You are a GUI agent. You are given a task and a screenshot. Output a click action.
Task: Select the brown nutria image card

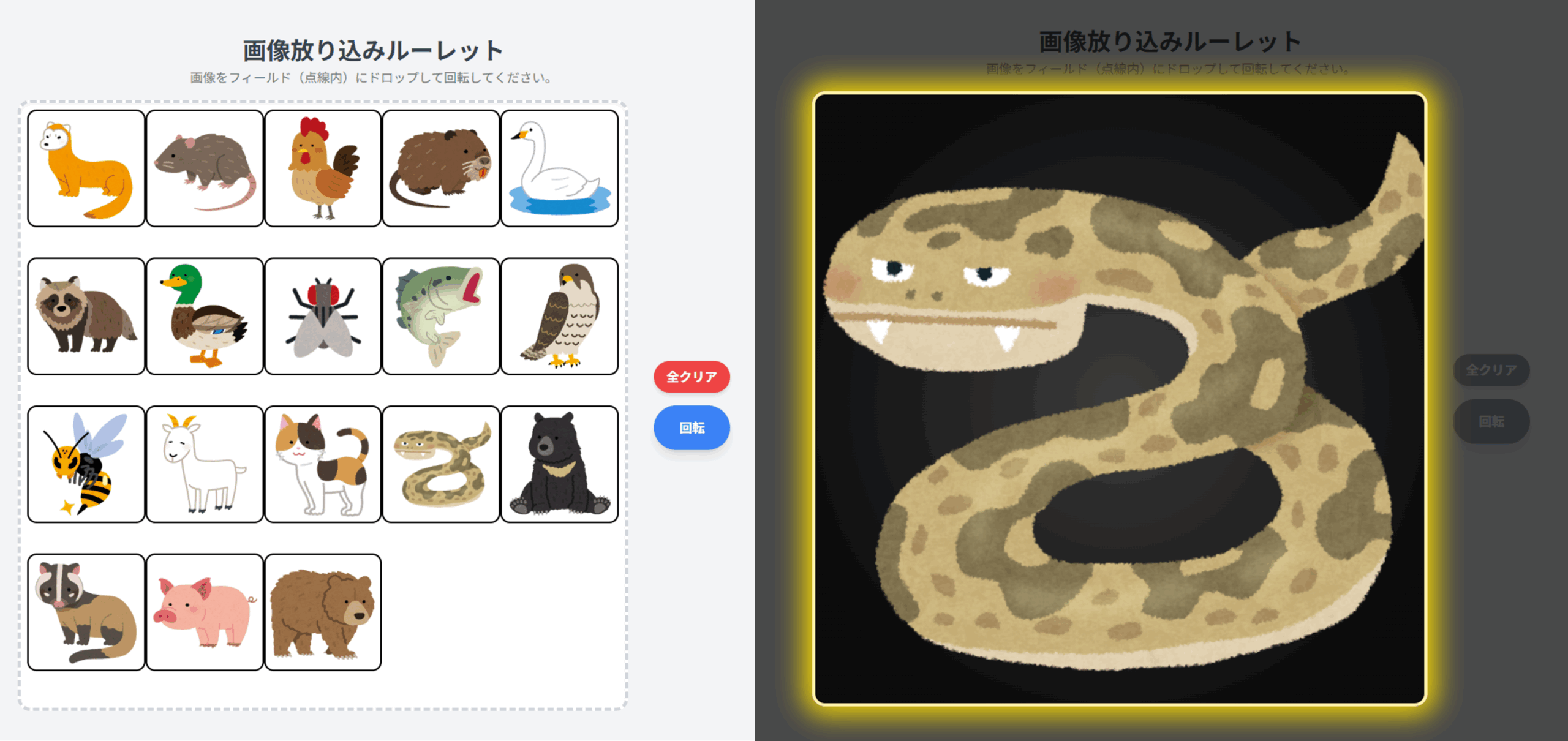pos(441,168)
